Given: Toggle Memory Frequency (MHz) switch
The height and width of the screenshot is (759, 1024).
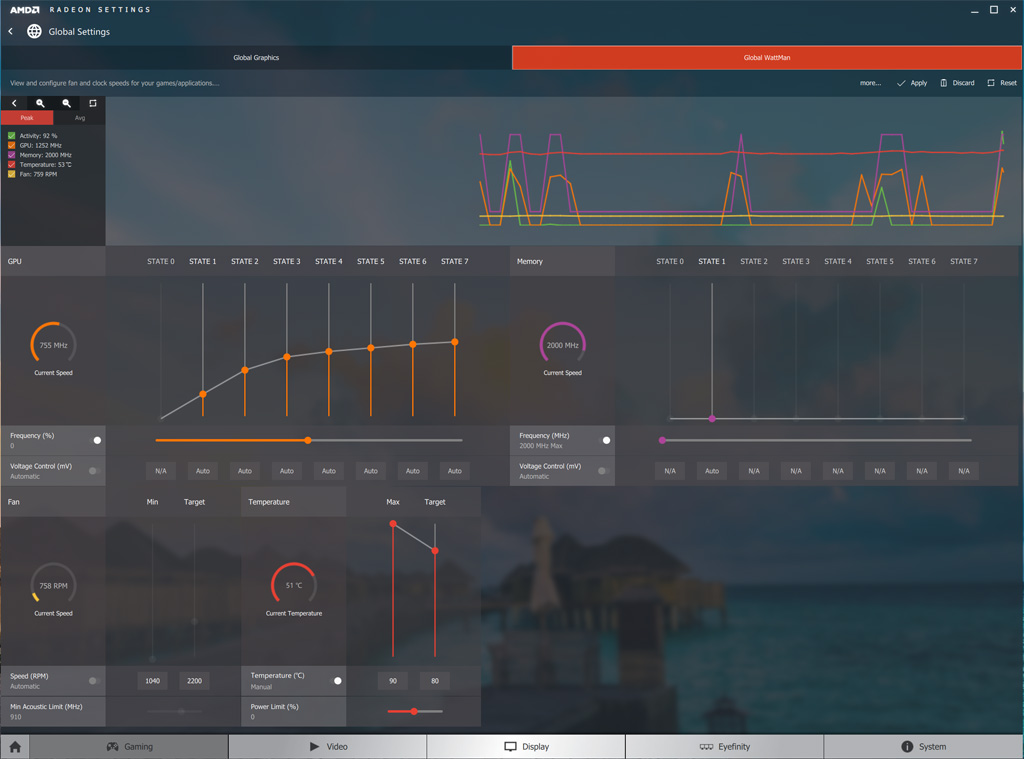Looking at the screenshot, I should click(603, 440).
